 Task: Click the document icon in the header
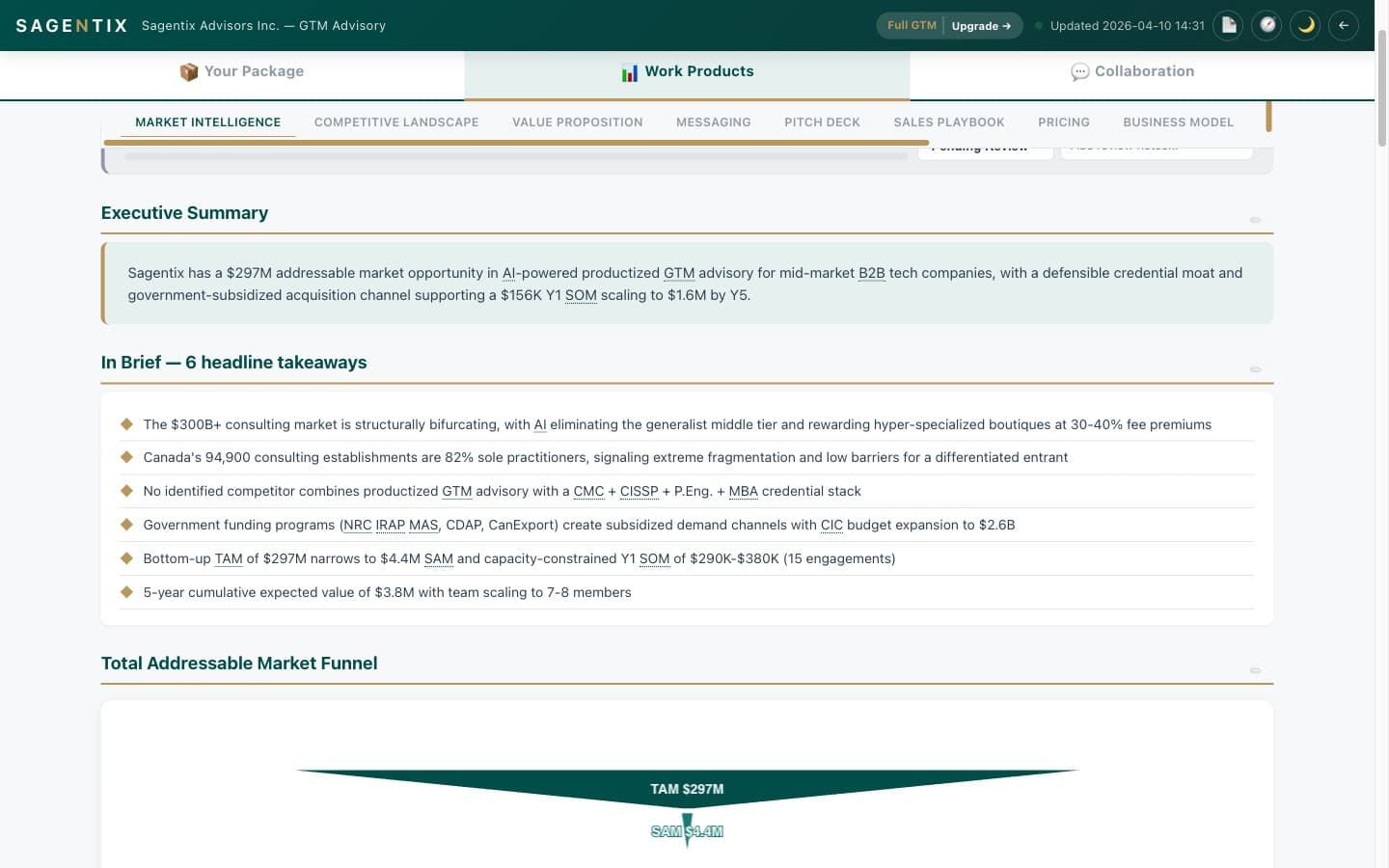[1229, 25]
